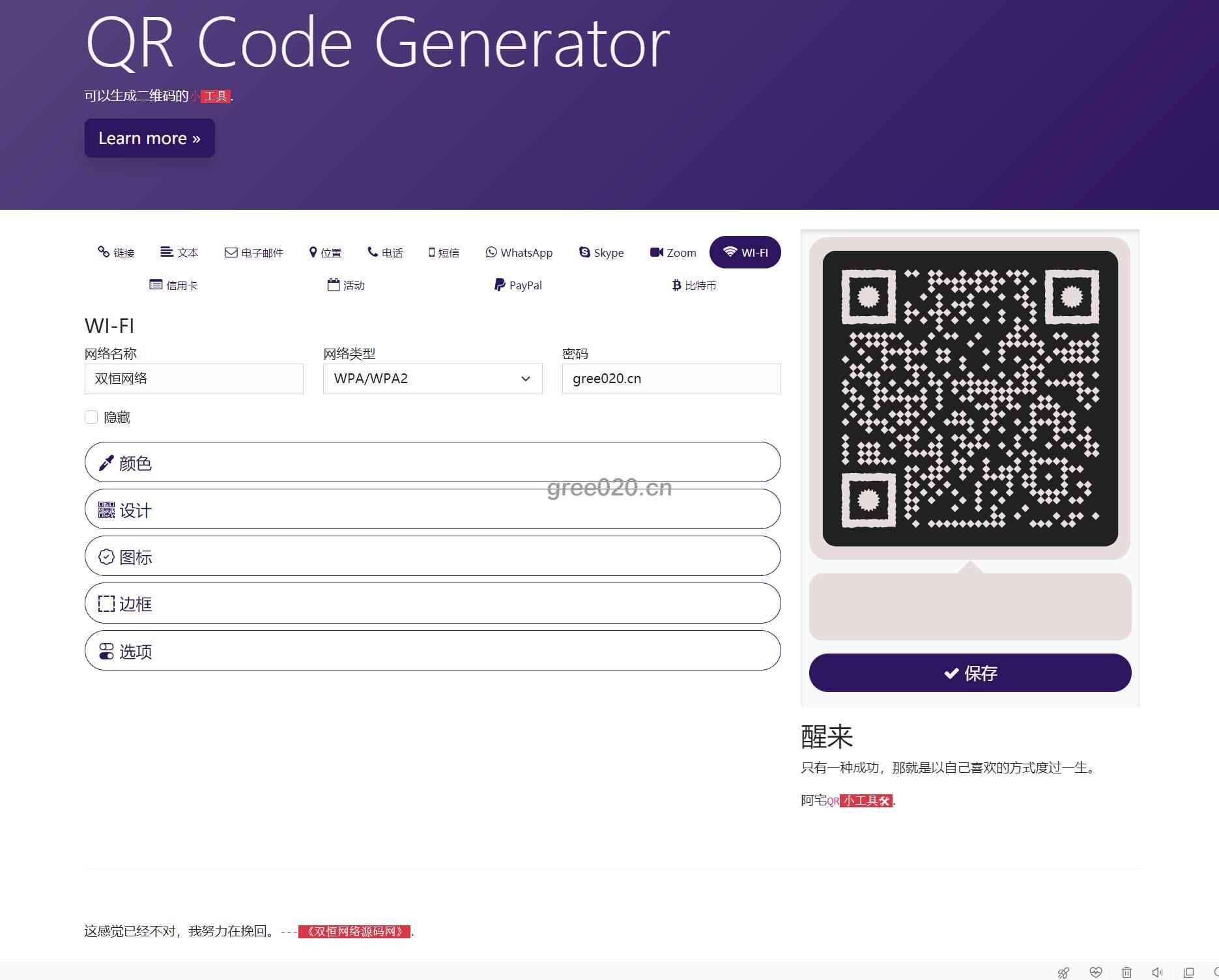
Task: Select the Zoom meeting tab
Action: click(672, 253)
